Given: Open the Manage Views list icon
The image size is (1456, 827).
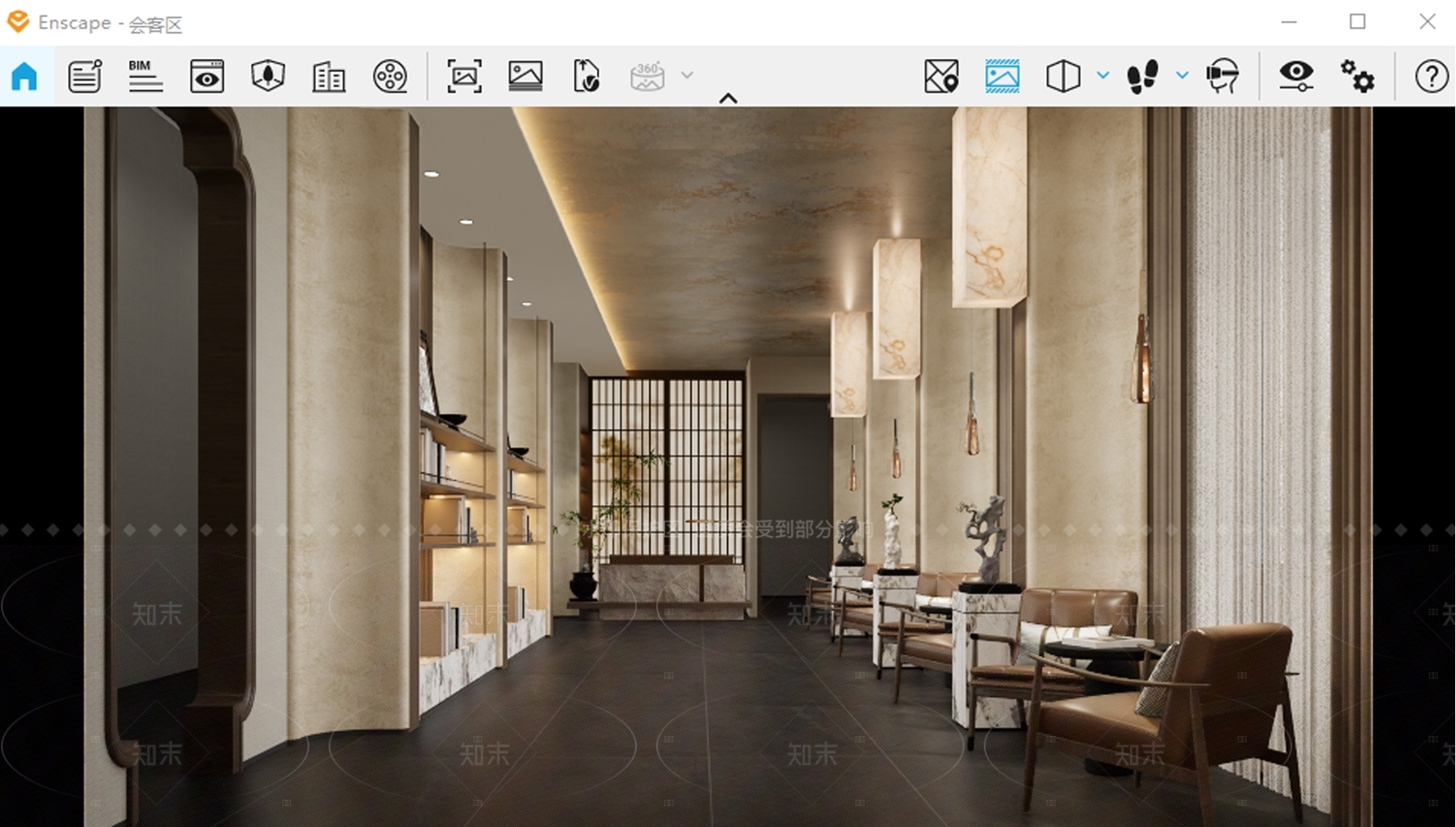Looking at the screenshot, I should click(x=85, y=76).
